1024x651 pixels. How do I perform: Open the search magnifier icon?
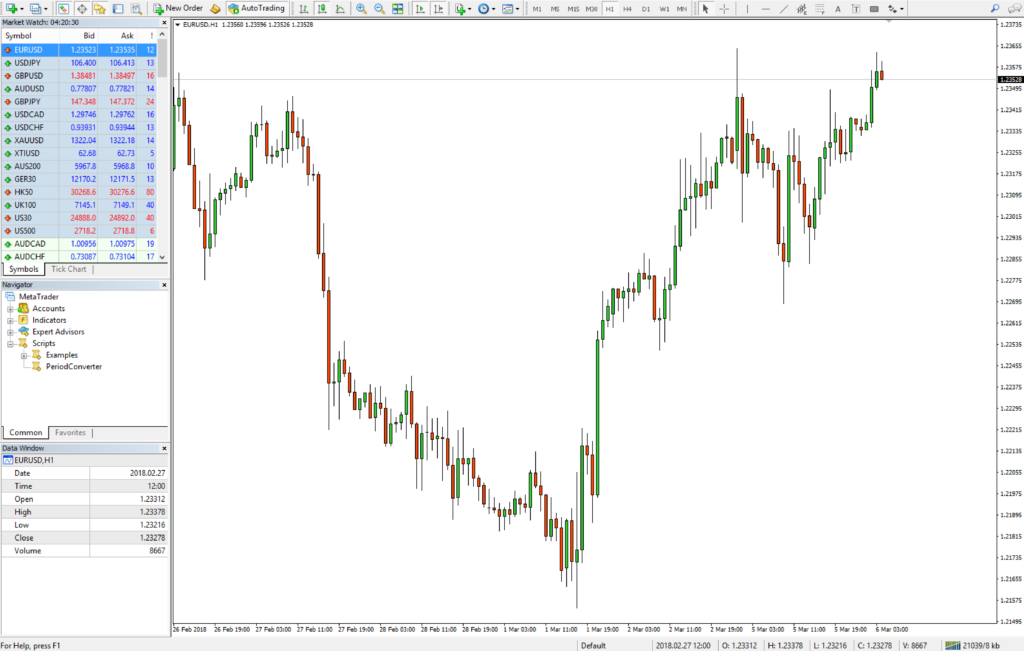[995, 8]
